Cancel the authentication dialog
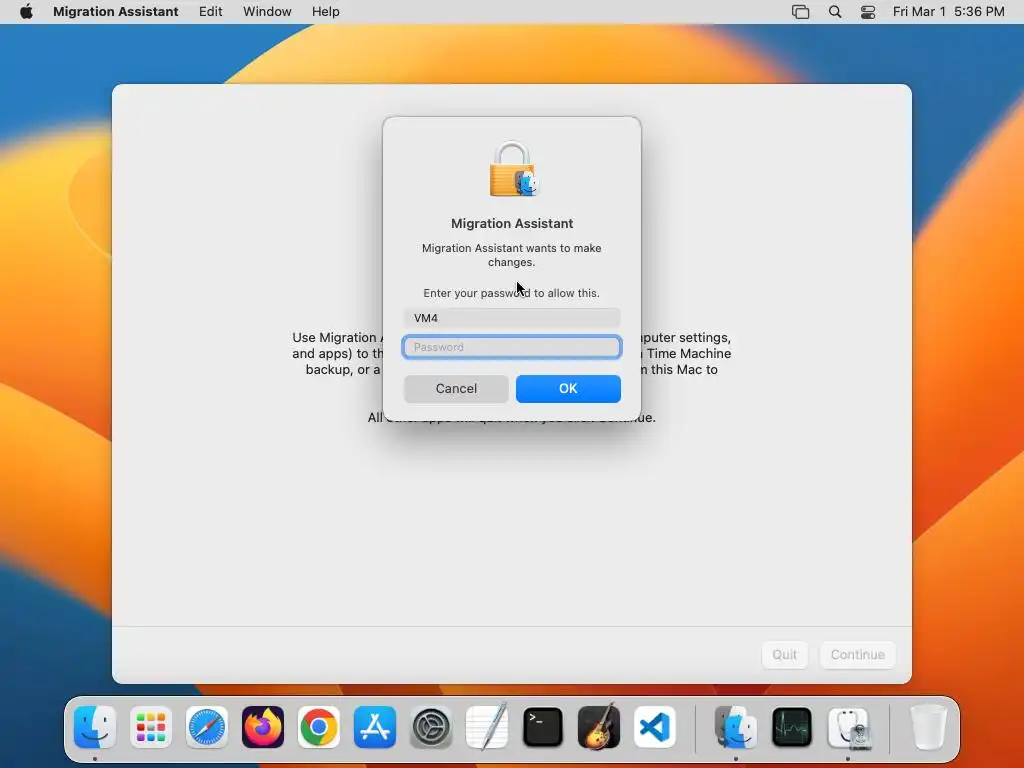The image size is (1024, 768). click(x=456, y=389)
